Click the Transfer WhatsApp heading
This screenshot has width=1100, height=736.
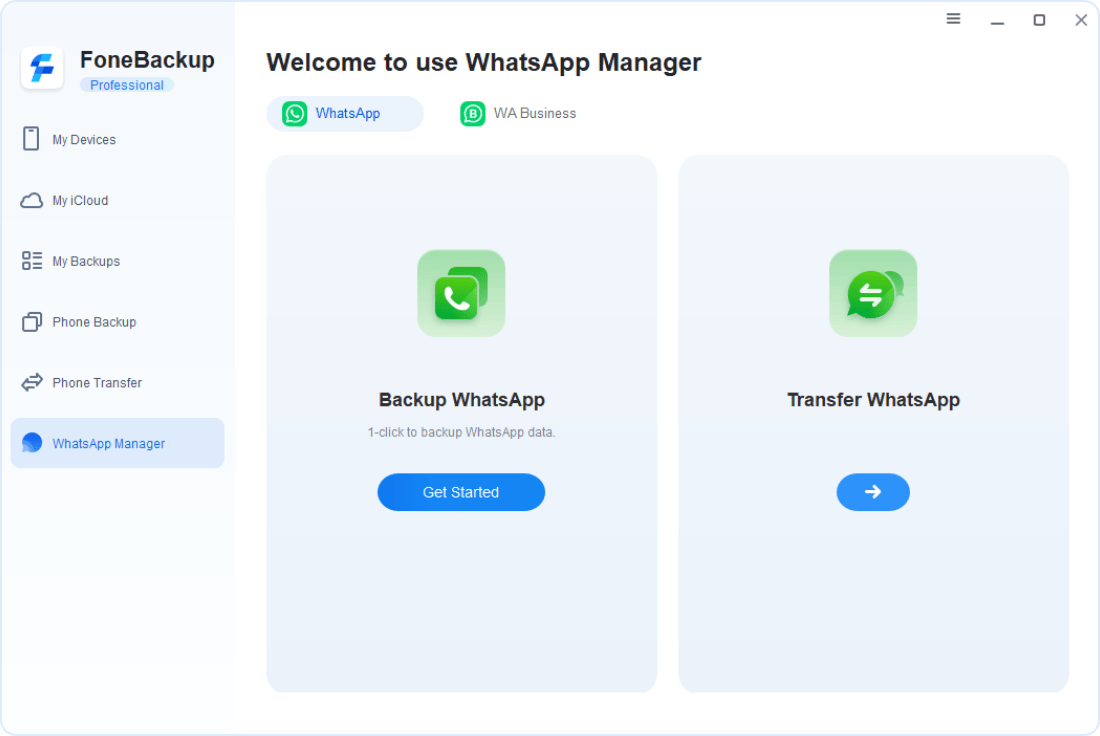pyautogui.click(x=873, y=399)
